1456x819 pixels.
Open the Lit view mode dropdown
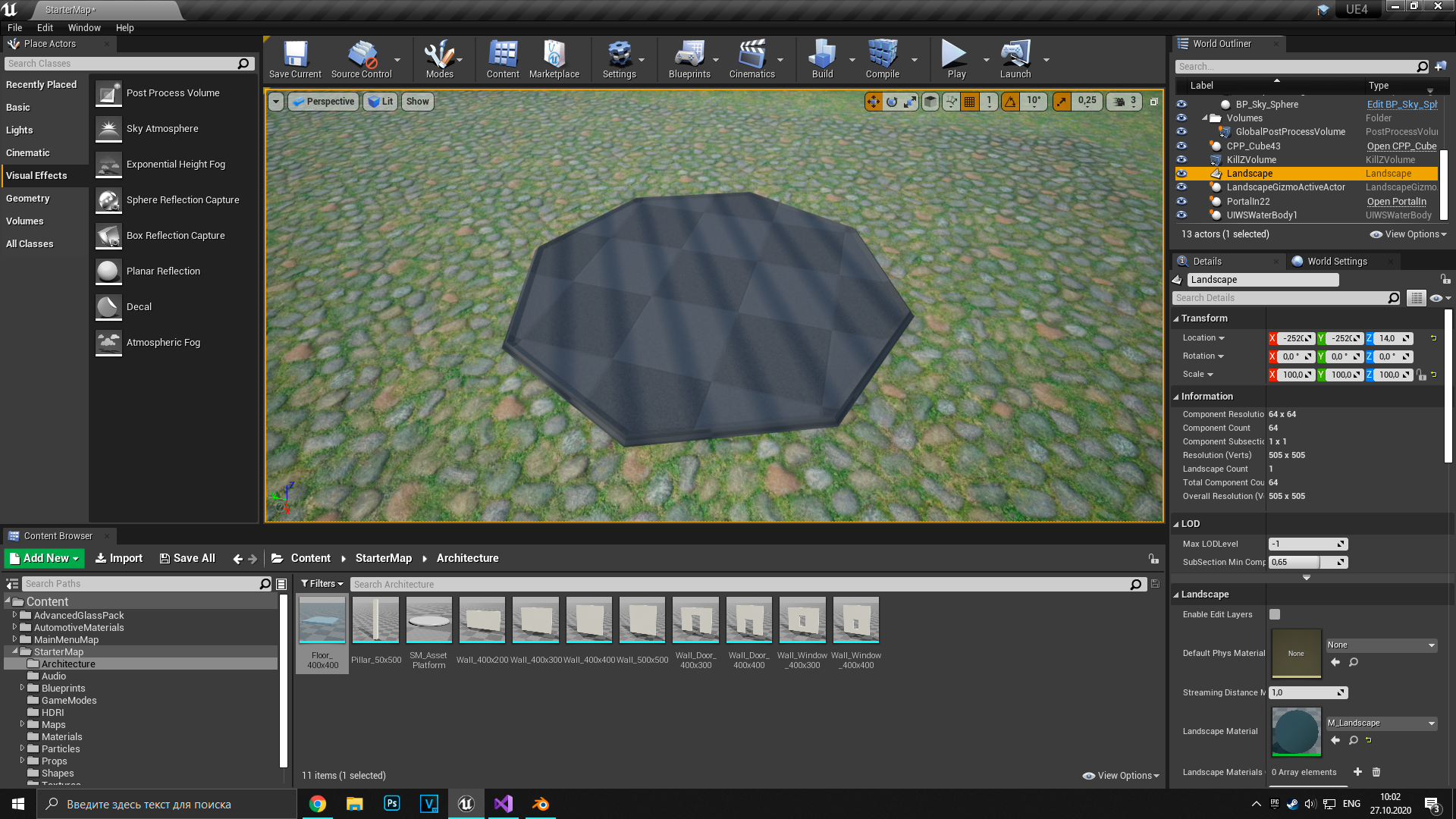[381, 102]
